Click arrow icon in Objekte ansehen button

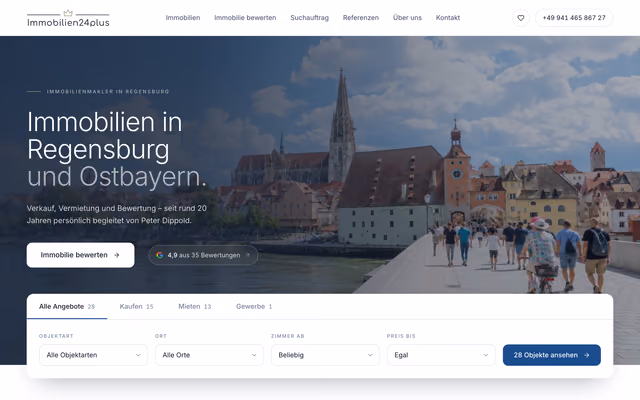coord(587,355)
